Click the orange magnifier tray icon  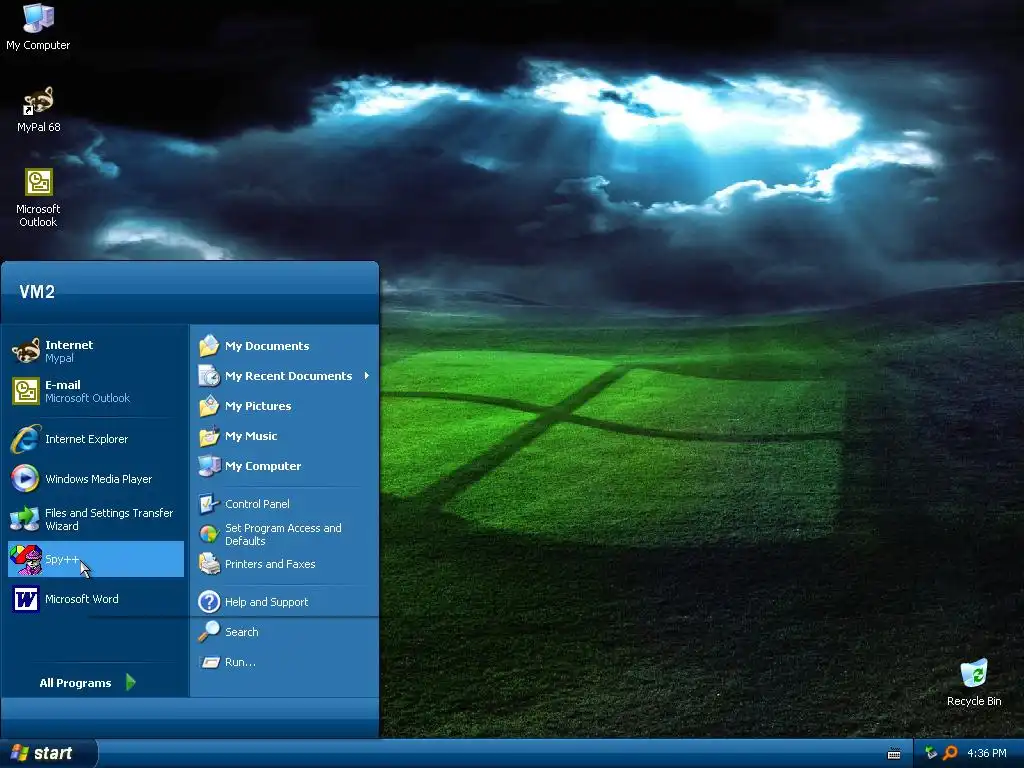pos(950,753)
